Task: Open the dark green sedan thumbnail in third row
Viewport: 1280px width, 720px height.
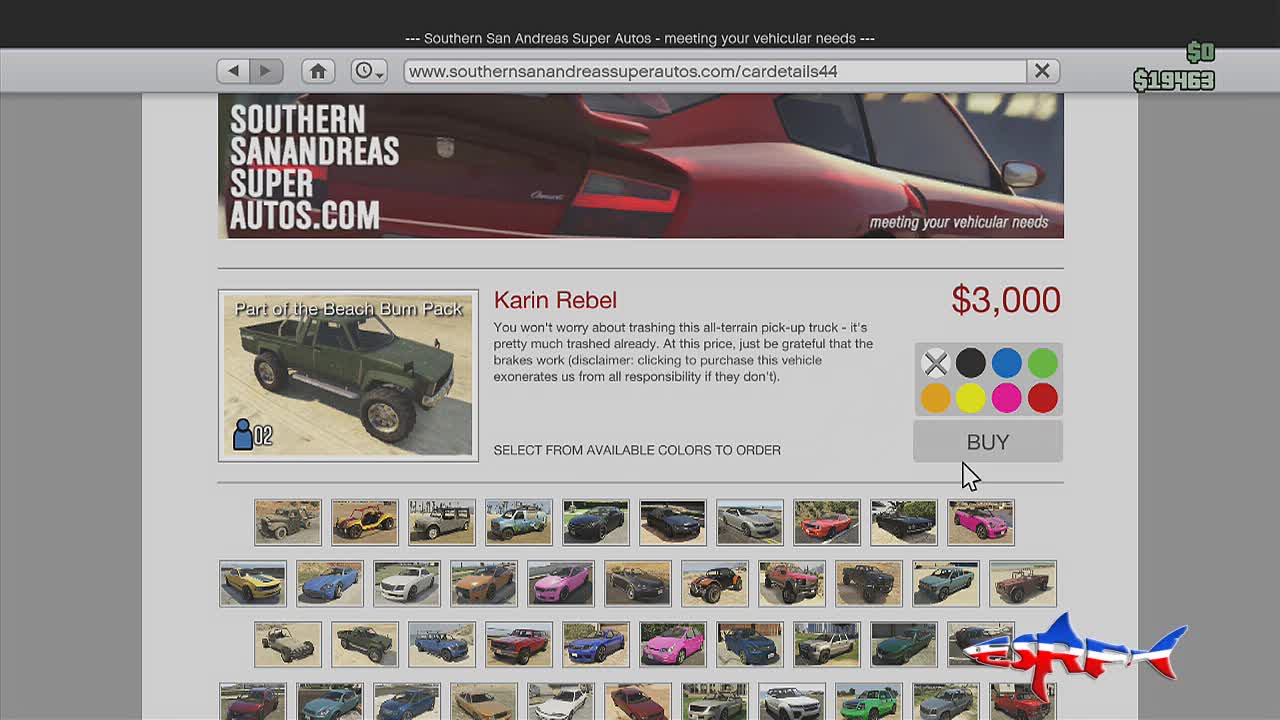Action: tap(904, 645)
